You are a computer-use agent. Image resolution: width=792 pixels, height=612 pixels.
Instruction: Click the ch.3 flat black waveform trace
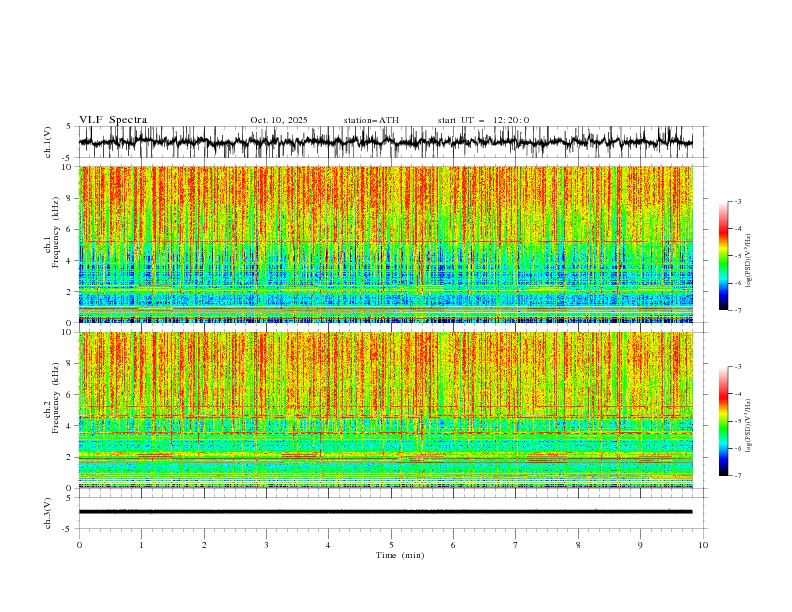point(385,512)
